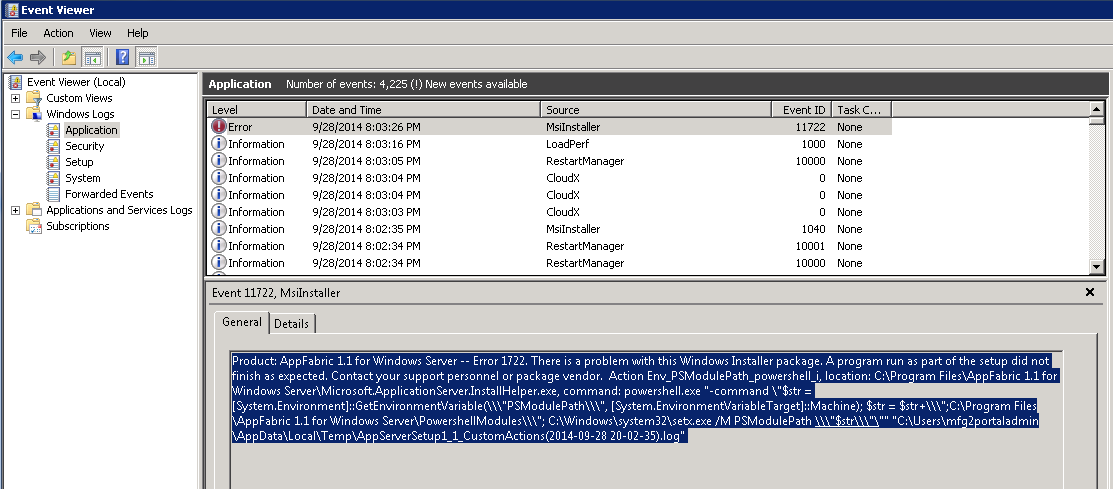Sort by Event ID column header
Viewport: 1113px width, 489px height.
pos(801,110)
